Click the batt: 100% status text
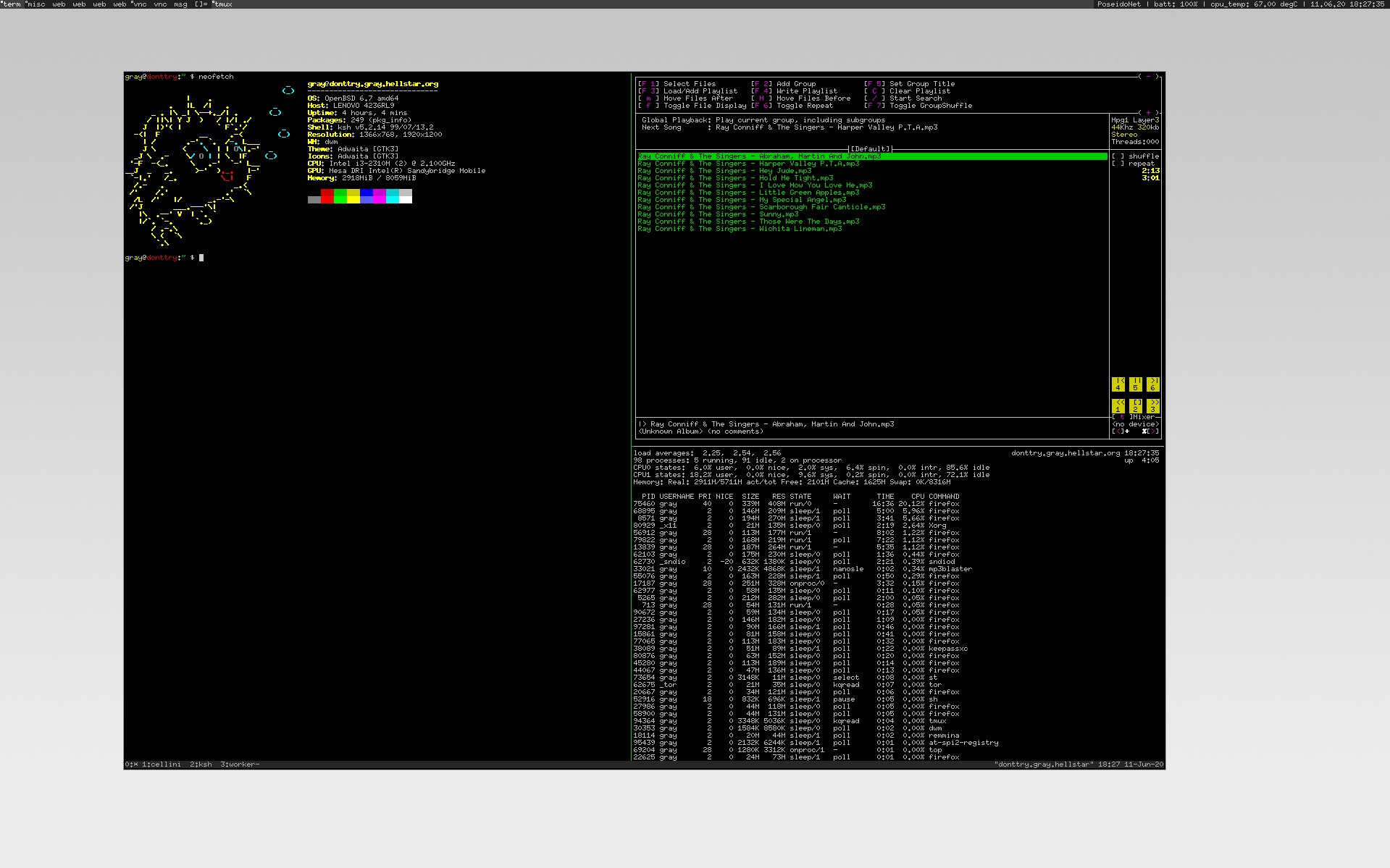The image size is (1390, 868). coord(1176,4)
